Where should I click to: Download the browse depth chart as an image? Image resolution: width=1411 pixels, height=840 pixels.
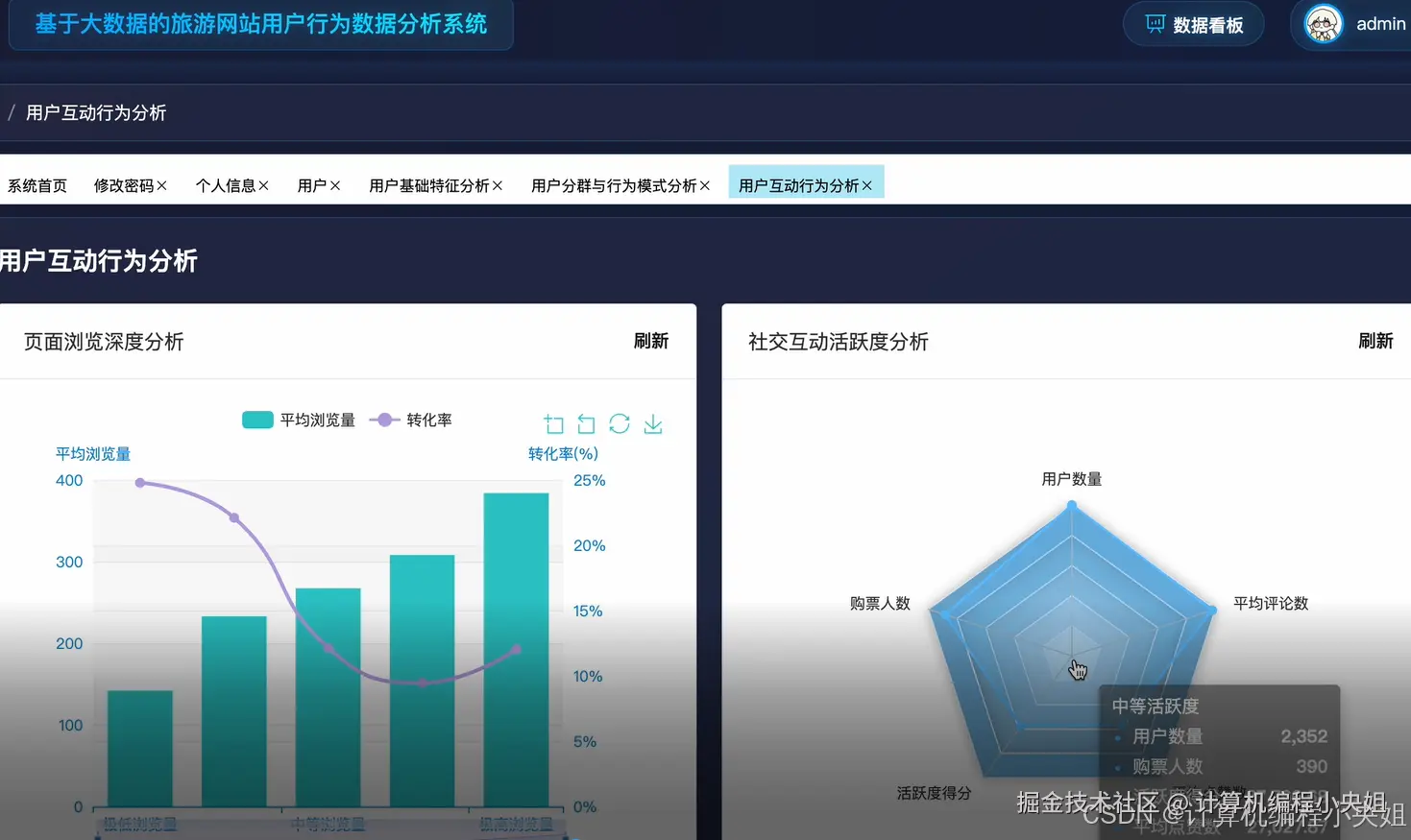[653, 423]
